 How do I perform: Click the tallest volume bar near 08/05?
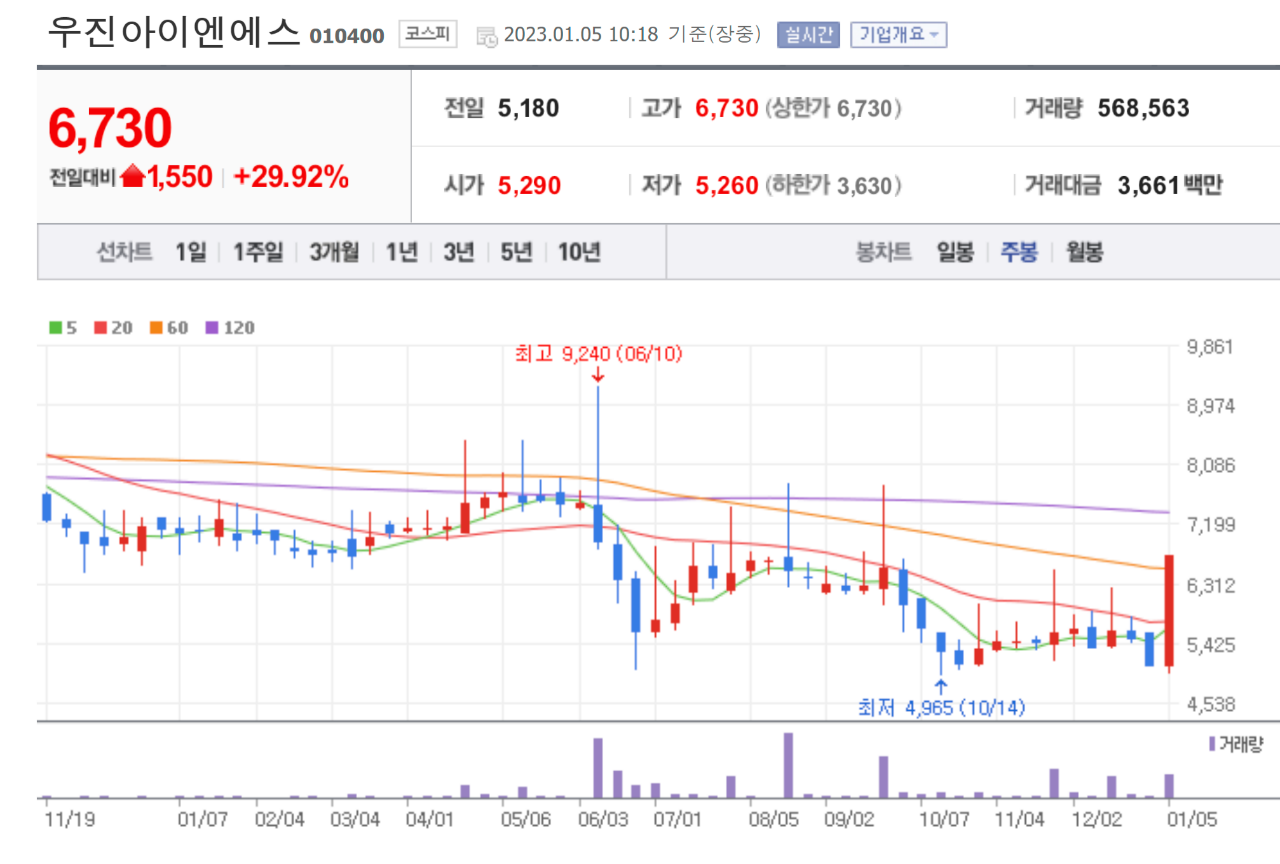pos(788,765)
